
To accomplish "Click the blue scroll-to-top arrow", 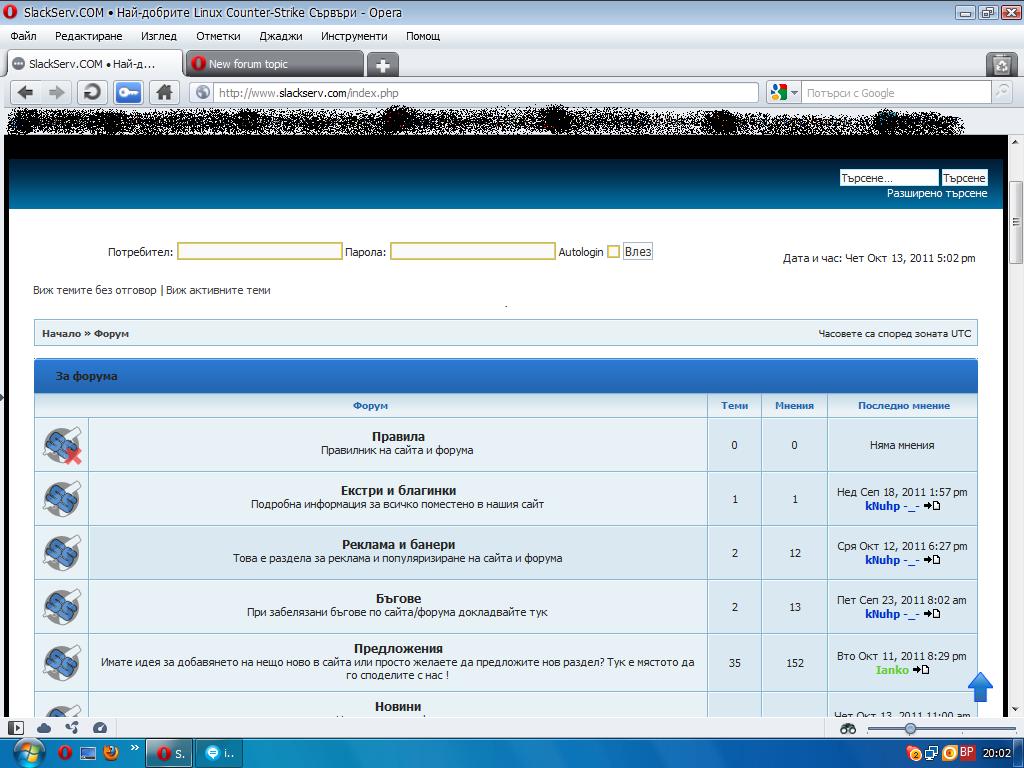I will coord(980,686).
